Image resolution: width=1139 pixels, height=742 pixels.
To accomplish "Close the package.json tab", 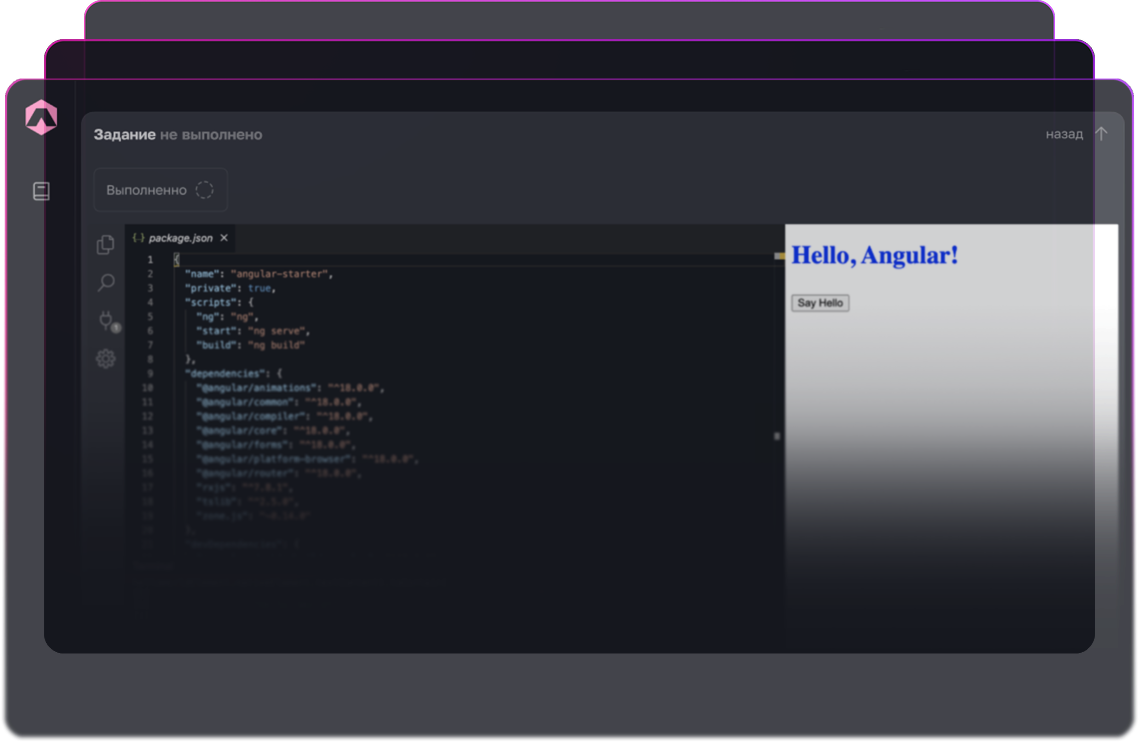I will point(224,238).
